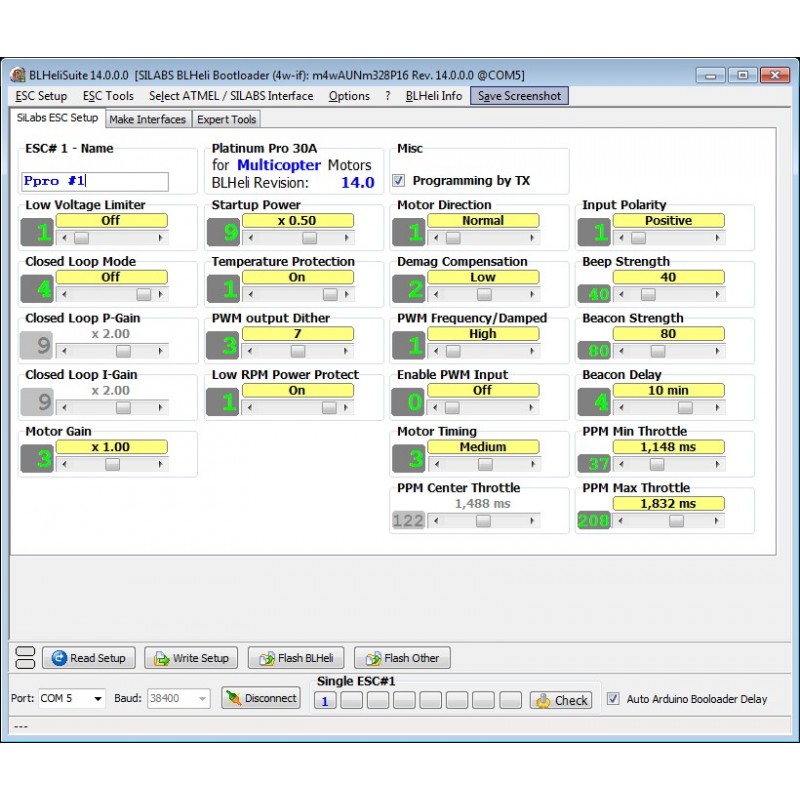The height and width of the screenshot is (800, 800).
Task: Click the Beacon Delay slider thumb
Action: [x=685, y=408]
